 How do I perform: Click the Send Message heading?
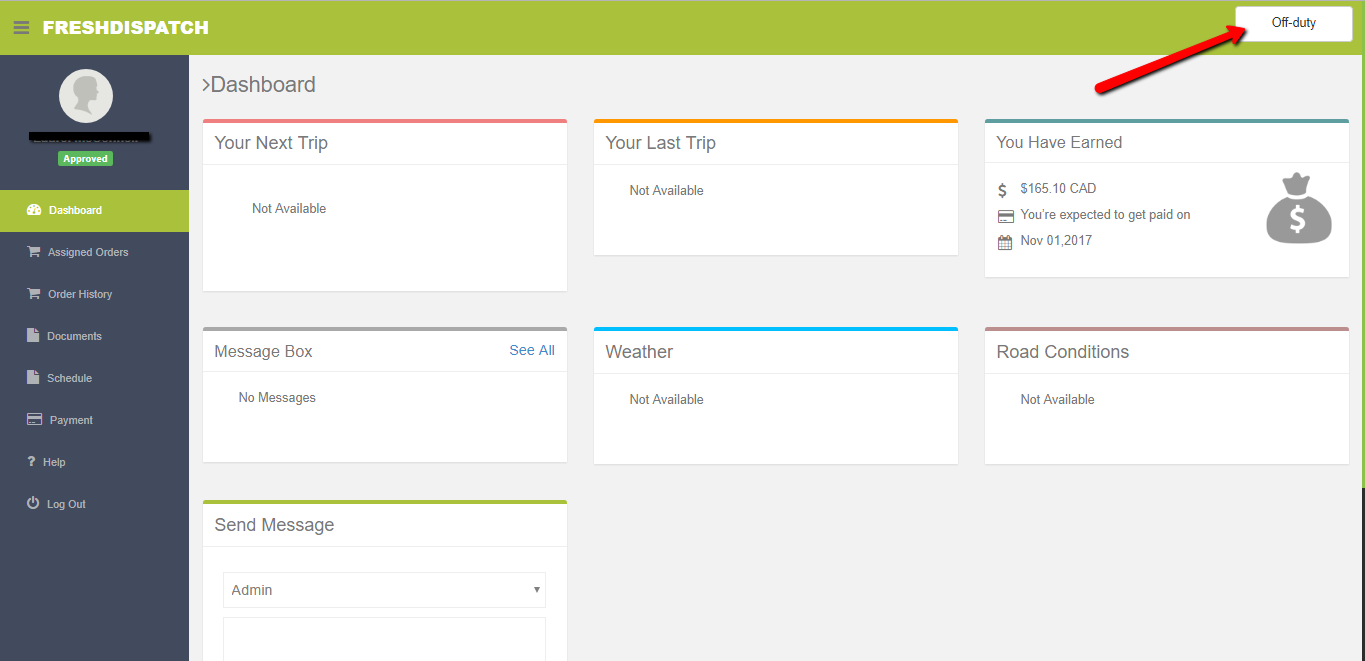coord(274,525)
